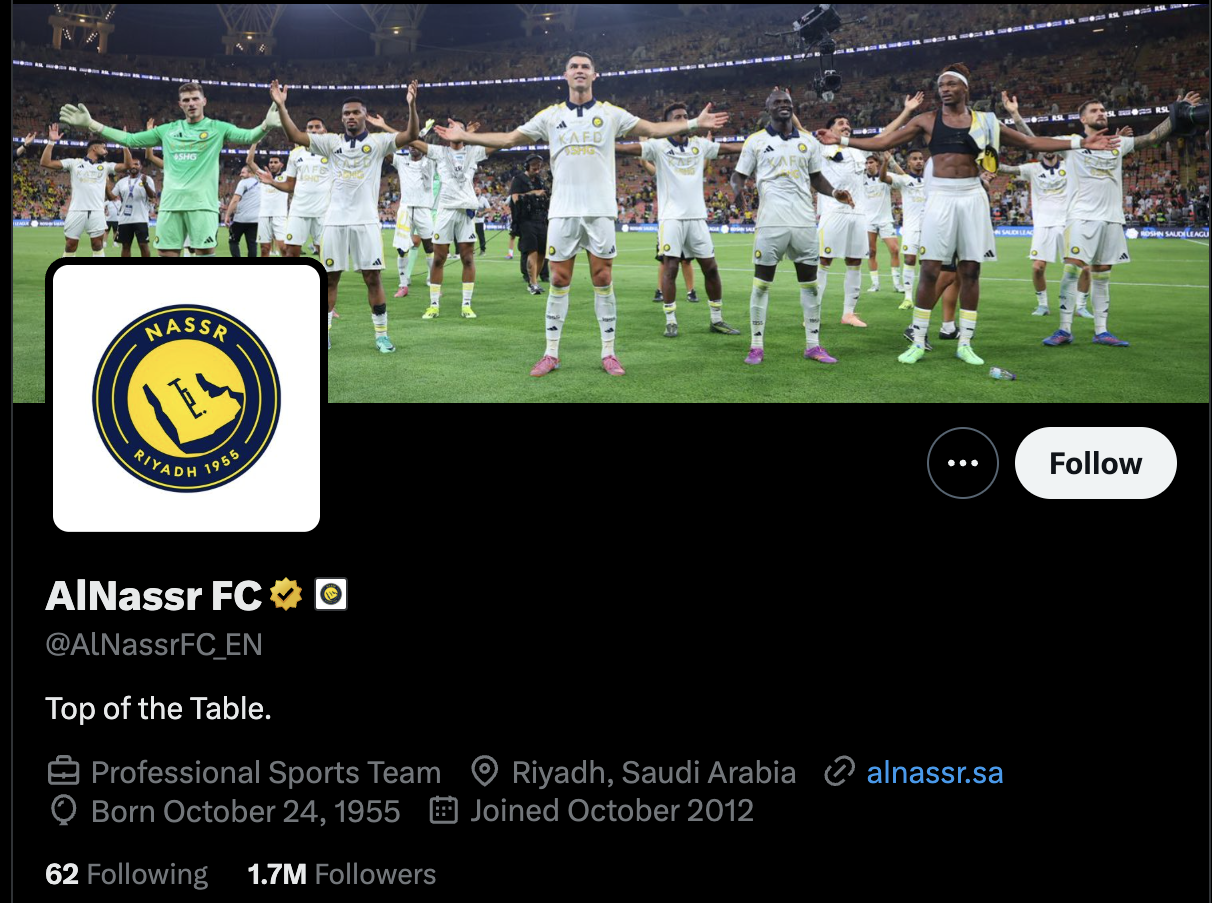
Task: Click the Riyadh, Saudi Arabia location text
Action: point(654,773)
